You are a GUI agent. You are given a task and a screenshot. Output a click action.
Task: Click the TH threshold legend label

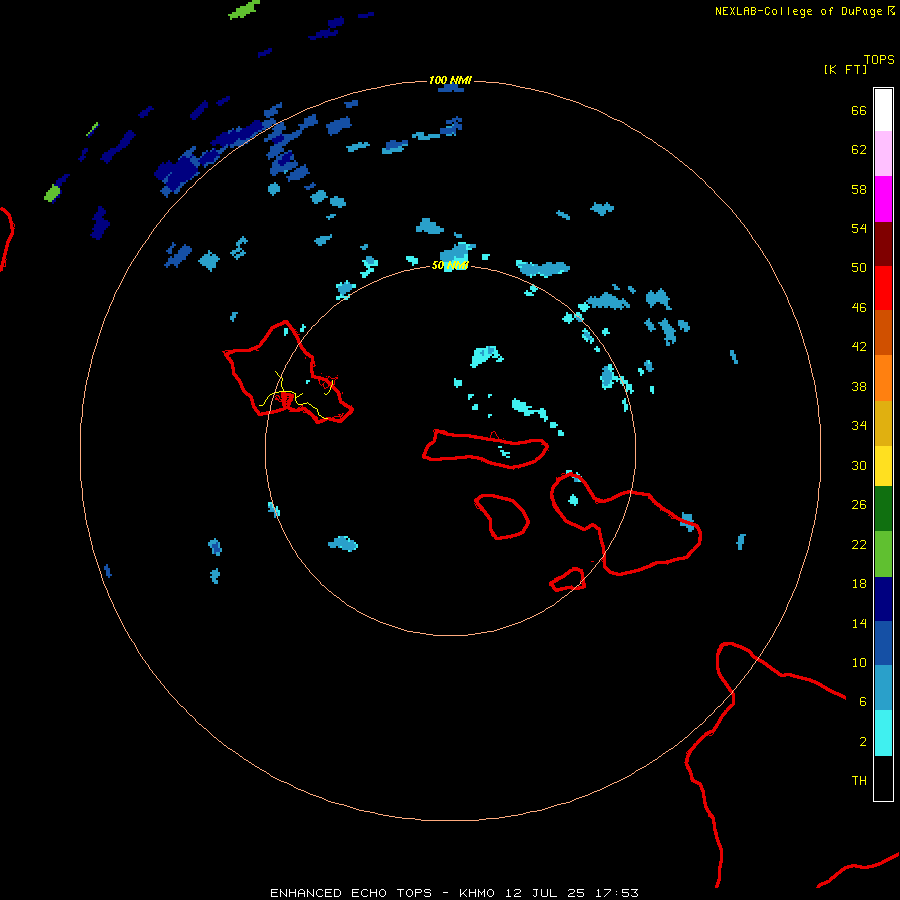[x=859, y=781]
